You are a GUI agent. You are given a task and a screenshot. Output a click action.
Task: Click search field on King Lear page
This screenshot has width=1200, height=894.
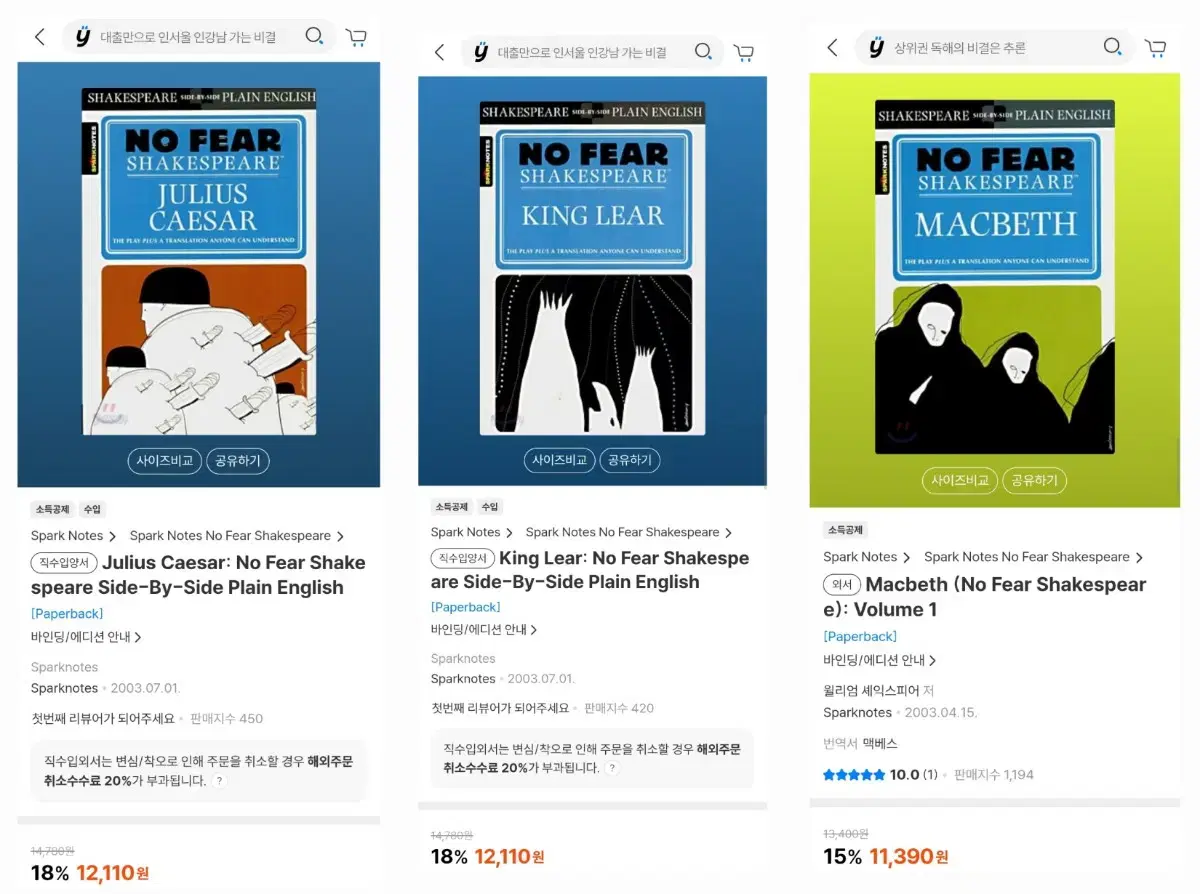pos(582,52)
